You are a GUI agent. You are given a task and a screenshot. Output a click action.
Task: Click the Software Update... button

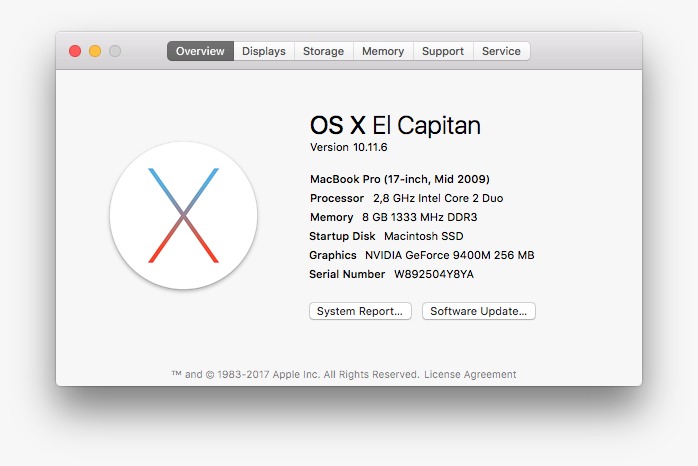point(479,311)
